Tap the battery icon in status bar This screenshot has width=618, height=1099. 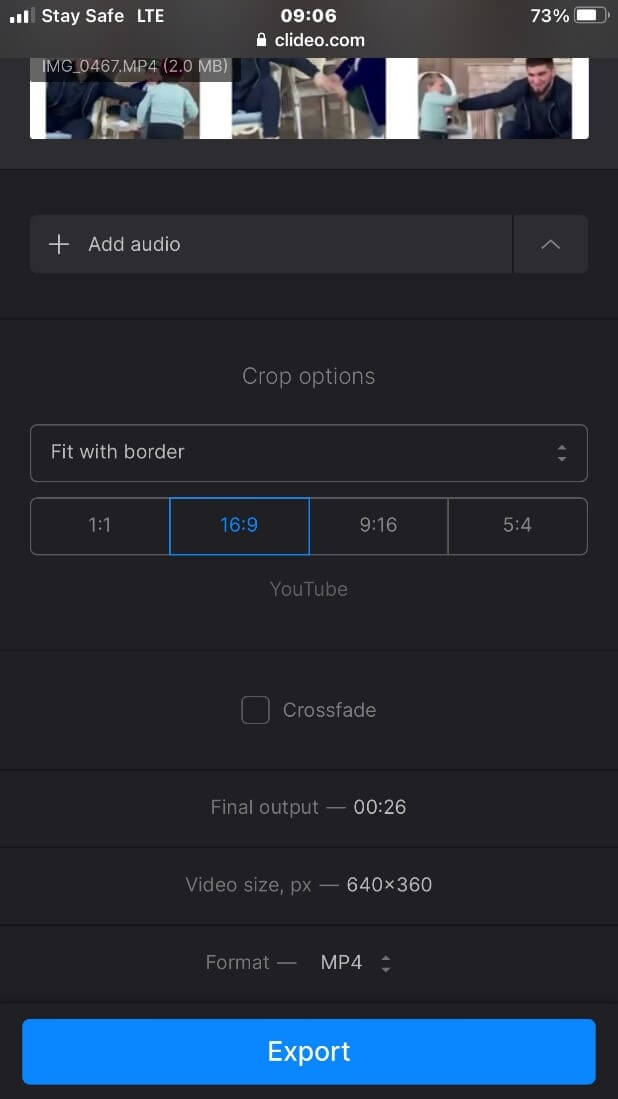click(592, 16)
